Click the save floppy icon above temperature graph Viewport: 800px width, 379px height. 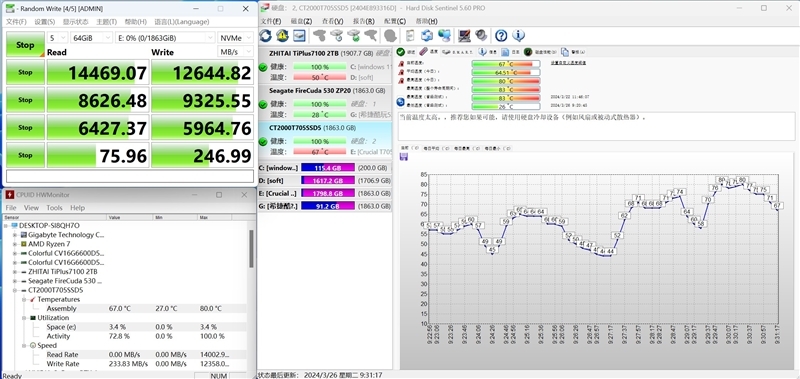point(404,157)
